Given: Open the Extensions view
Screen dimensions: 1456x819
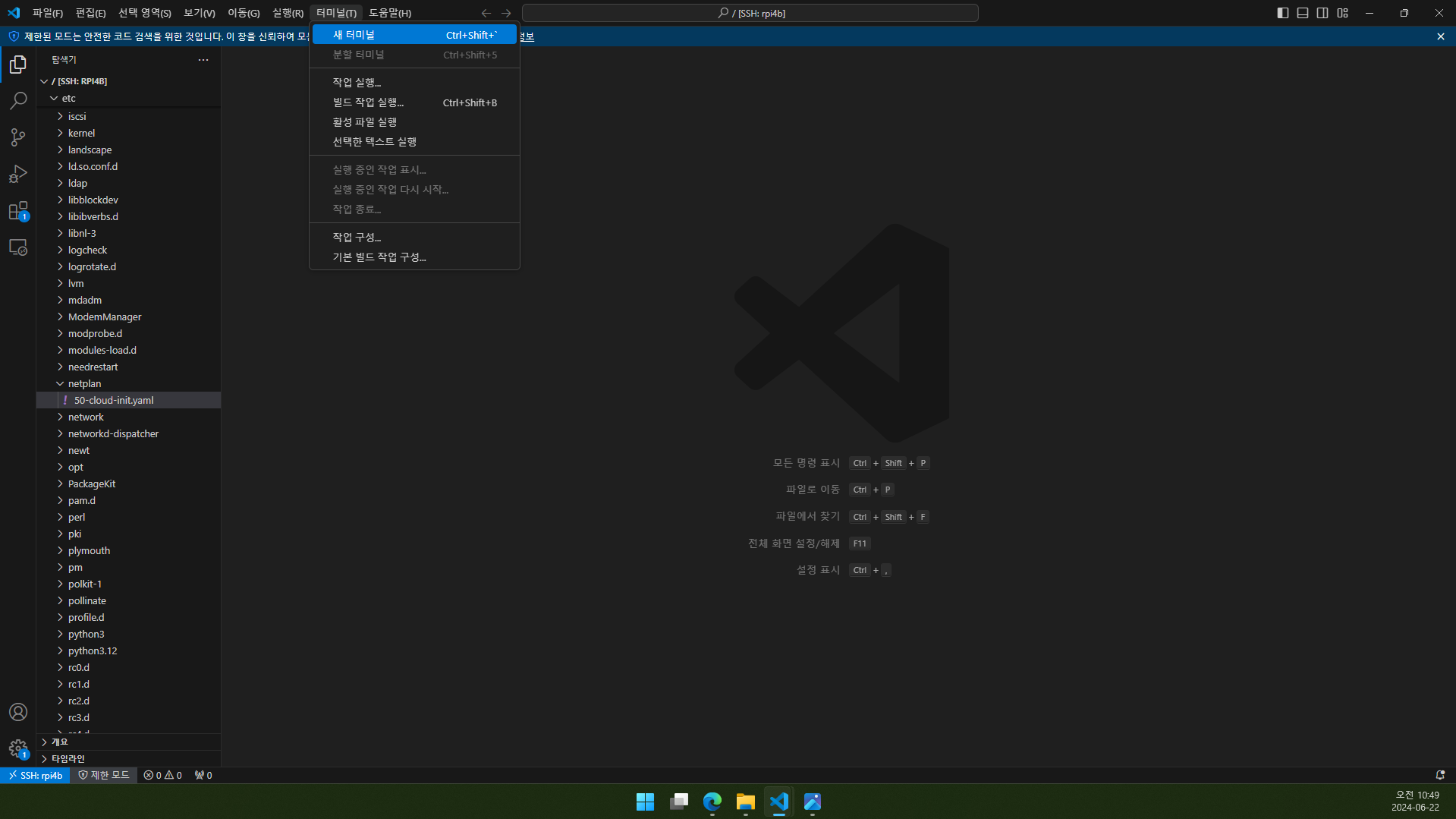Looking at the screenshot, I should [x=18, y=210].
